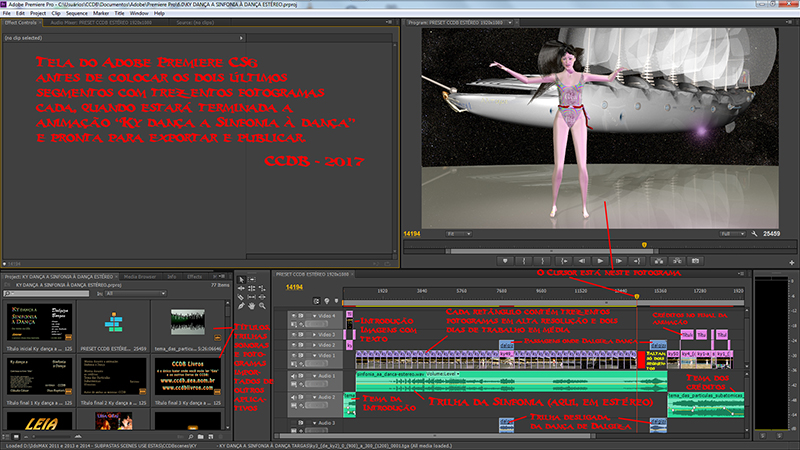Click Project panel search field

point(46,293)
